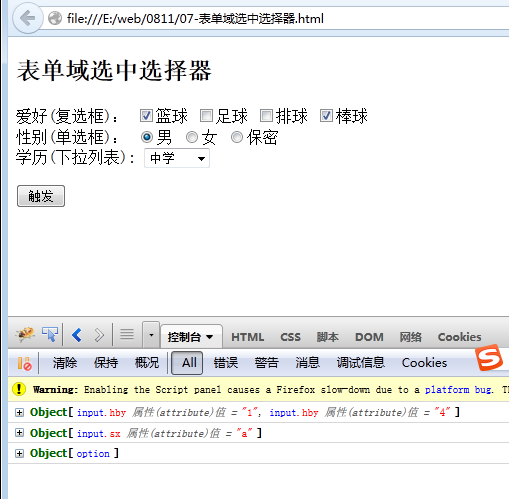Filter console by Cookies in filter bar

pyautogui.click(x=424, y=363)
